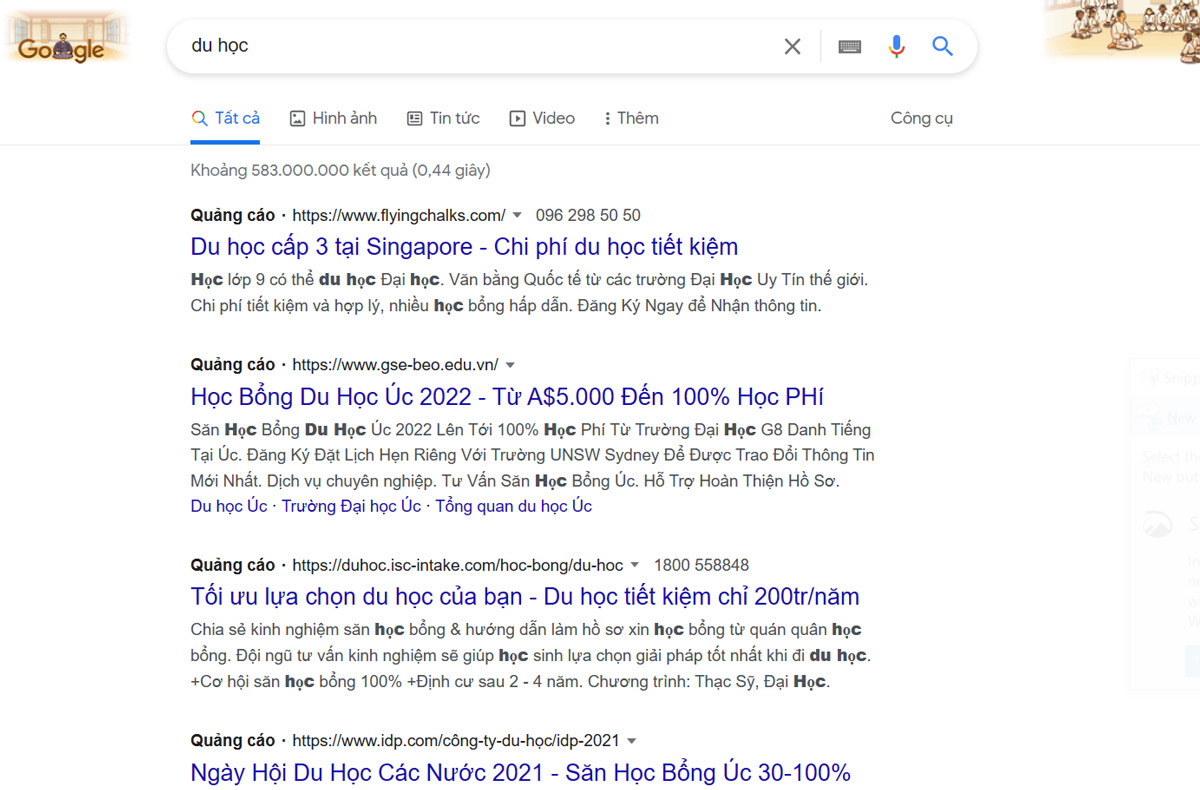Open dropdown arrow beside idp.com URL

click(631, 742)
